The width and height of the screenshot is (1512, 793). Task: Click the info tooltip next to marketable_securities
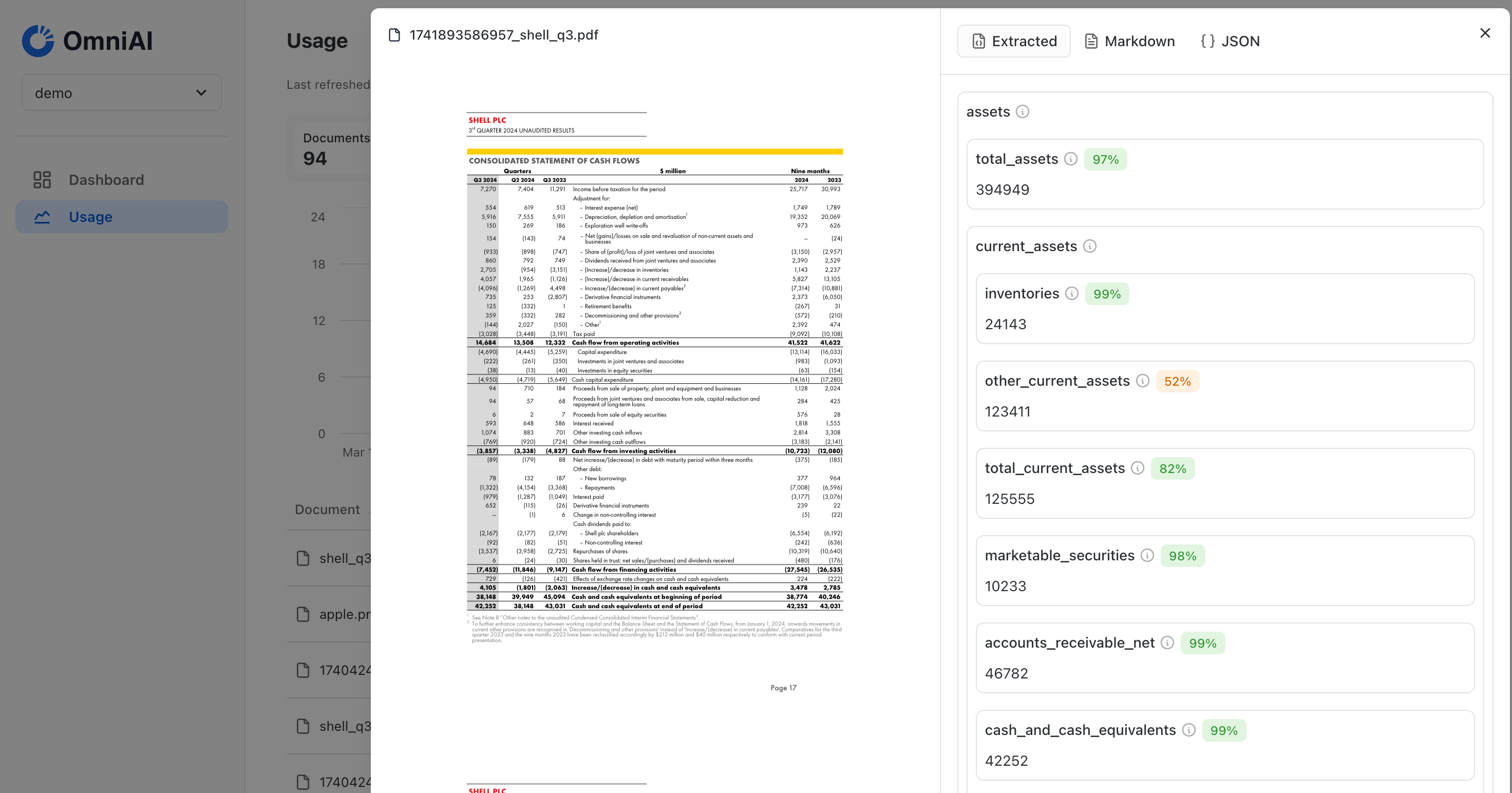point(1147,555)
